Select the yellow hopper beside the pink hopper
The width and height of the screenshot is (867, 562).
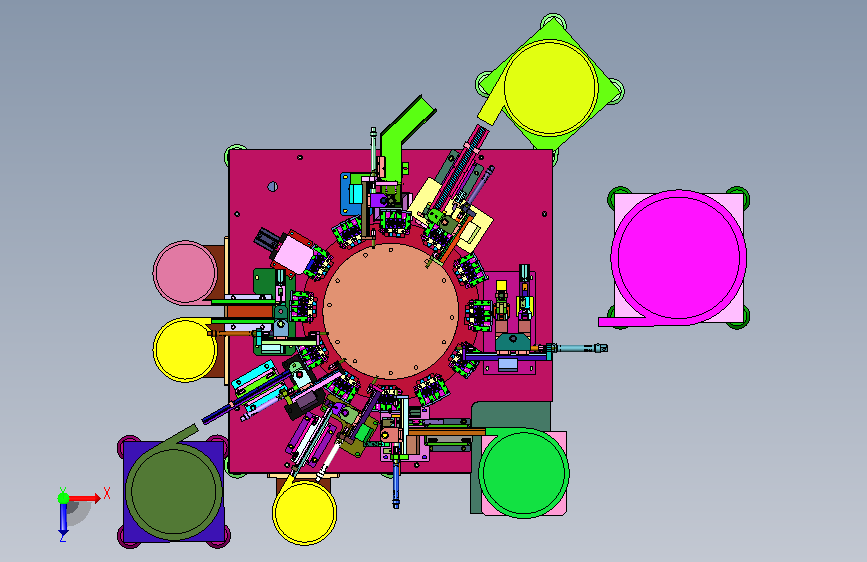185,350
